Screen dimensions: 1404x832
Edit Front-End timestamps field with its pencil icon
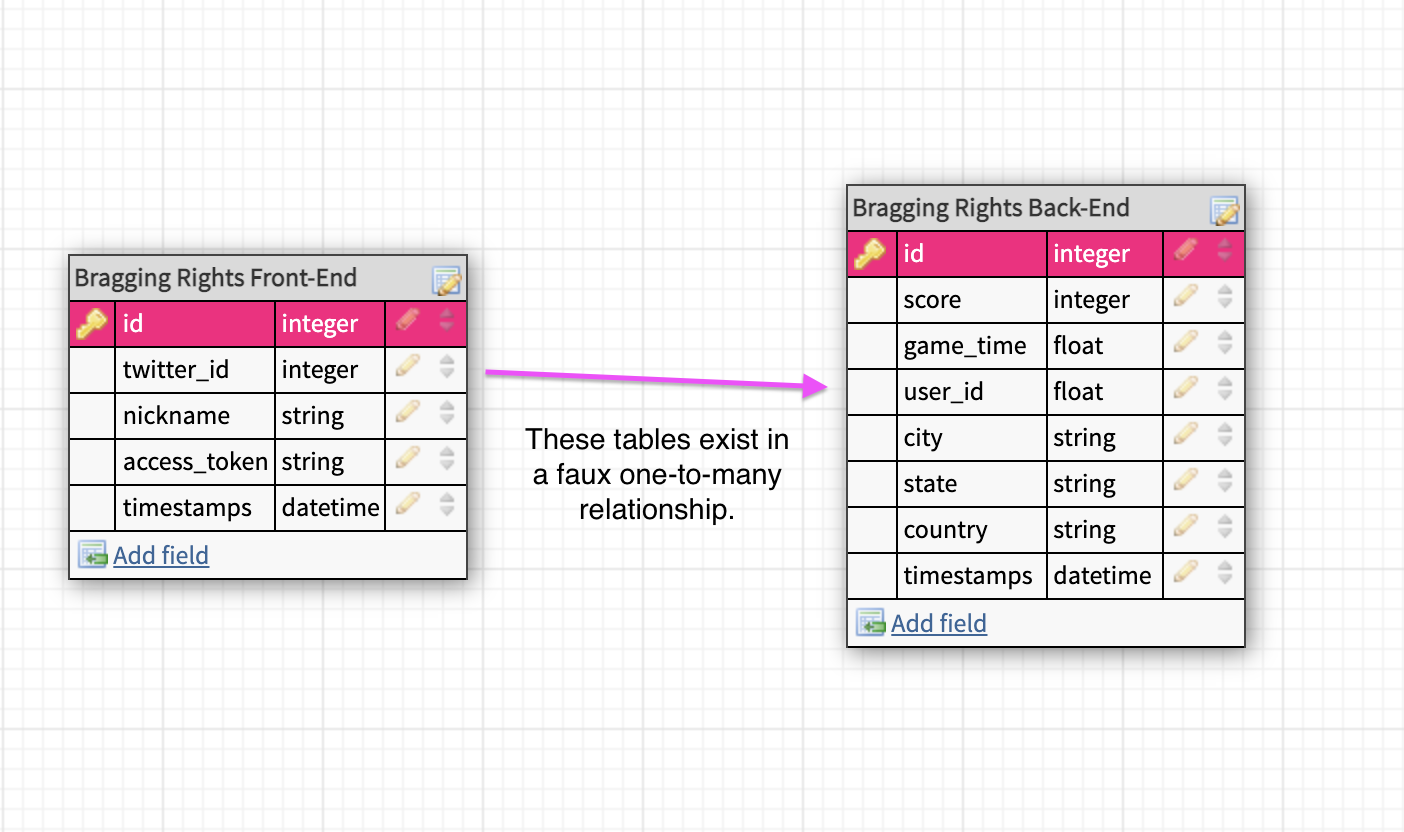click(407, 504)
